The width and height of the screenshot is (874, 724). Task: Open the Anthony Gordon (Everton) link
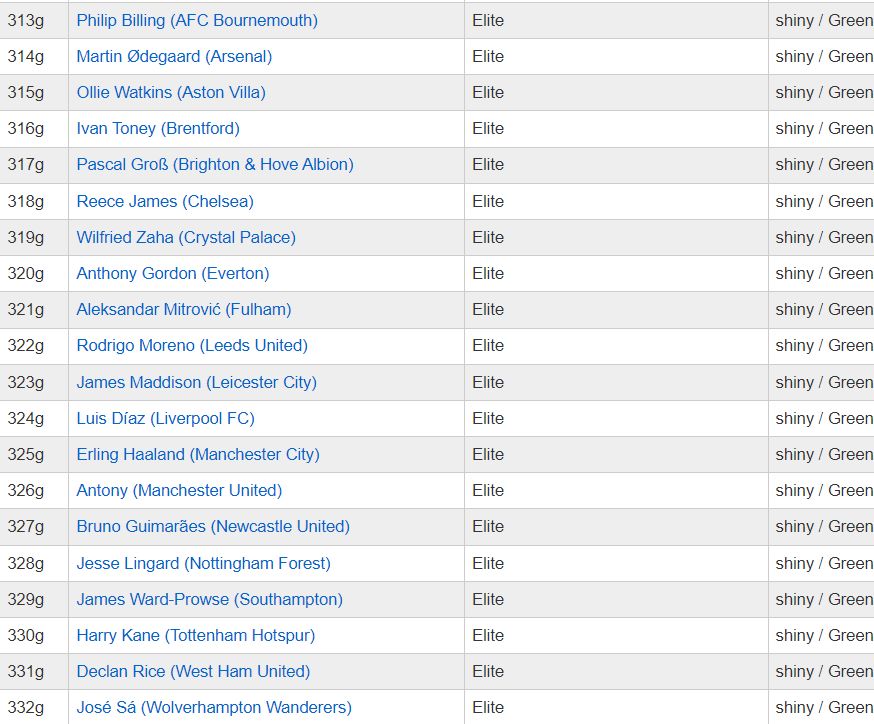click(x=173, y=274)
